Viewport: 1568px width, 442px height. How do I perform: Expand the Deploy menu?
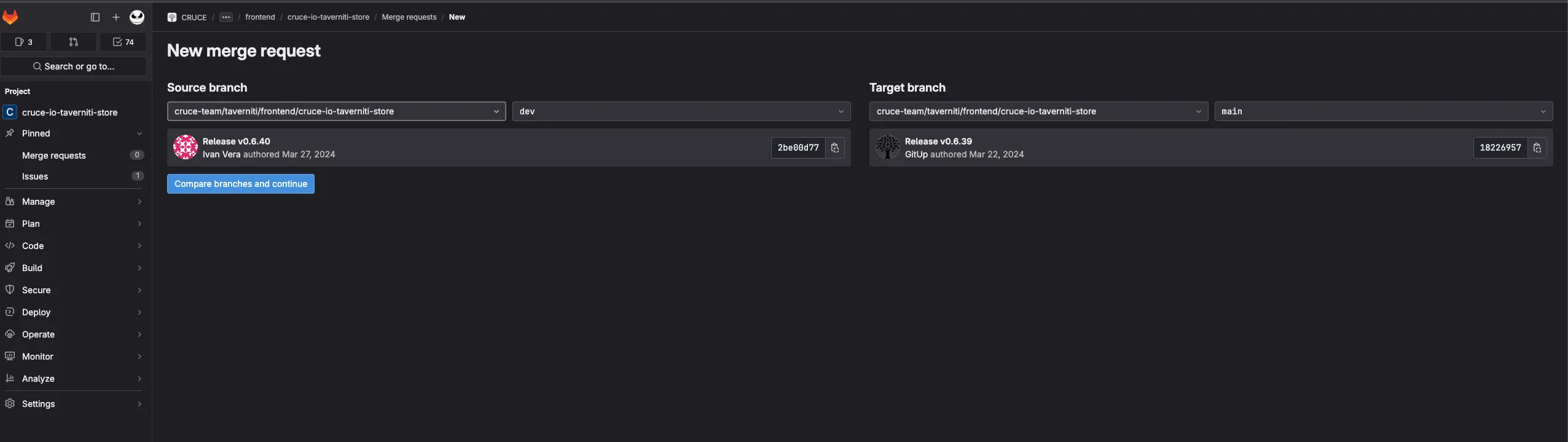tap(74, 312)
